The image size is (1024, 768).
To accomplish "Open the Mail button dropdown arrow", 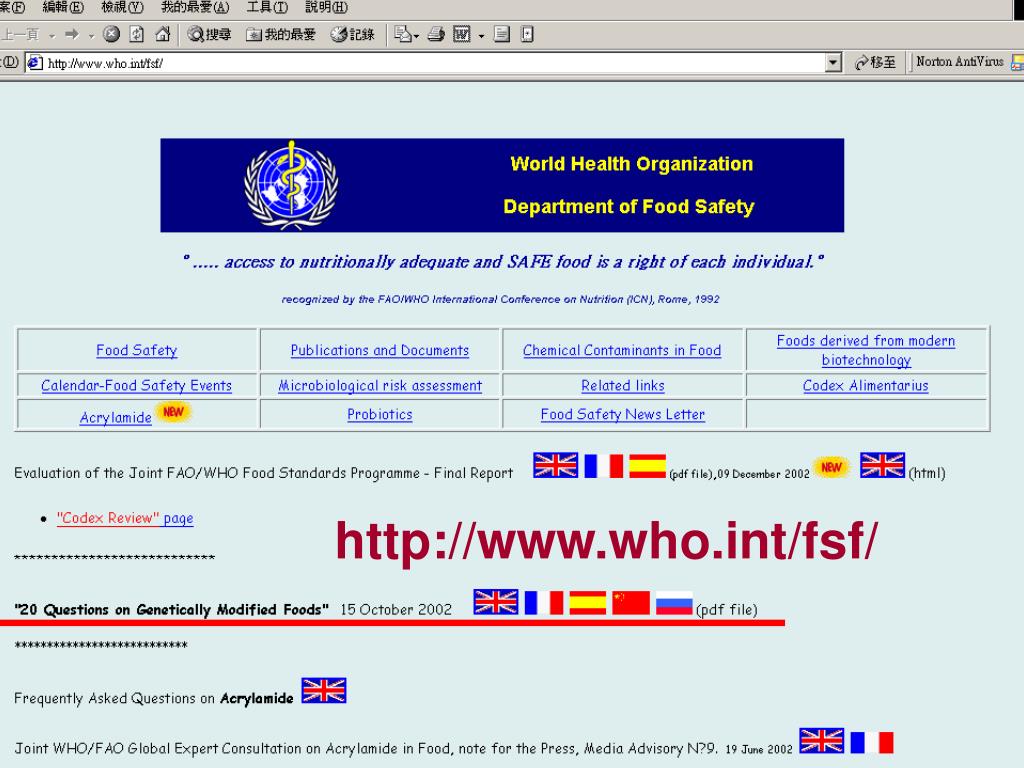I will pos(417,35).
